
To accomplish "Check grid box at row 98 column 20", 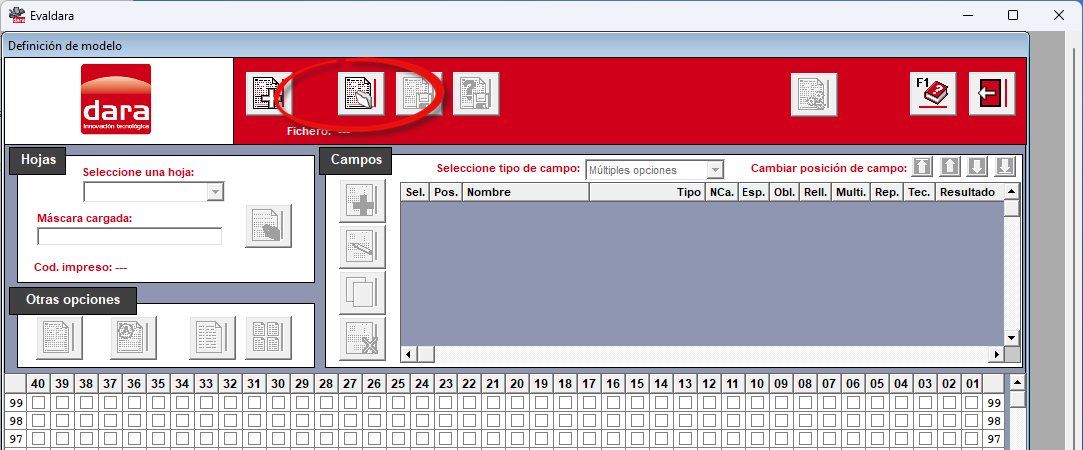I will pyautogui.click(x=517, y=420).
